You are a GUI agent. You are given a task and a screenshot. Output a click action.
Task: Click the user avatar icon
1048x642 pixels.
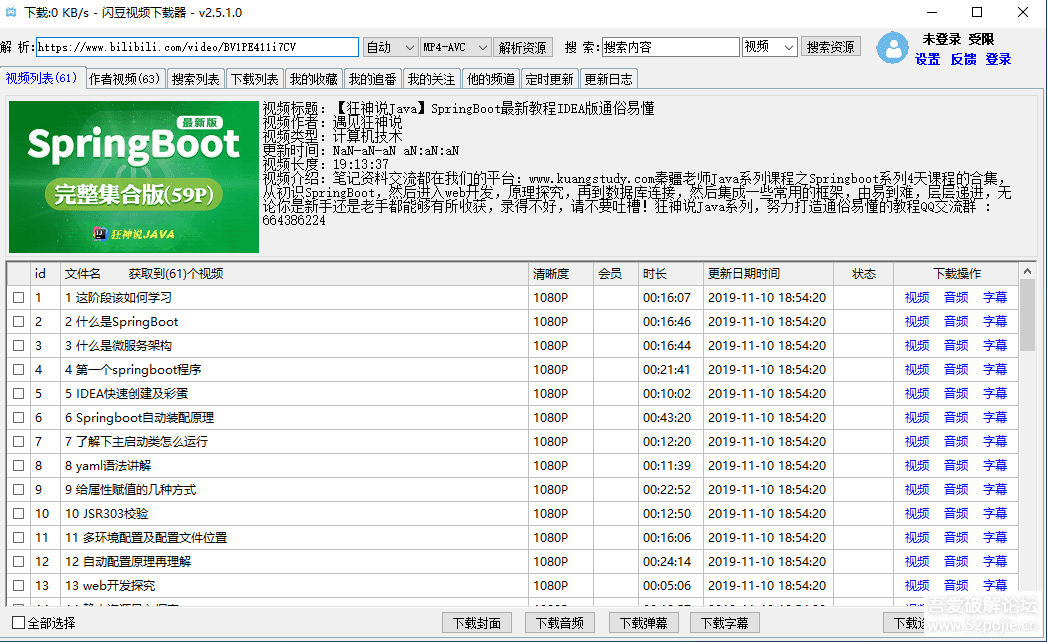(x=892, y=48)
